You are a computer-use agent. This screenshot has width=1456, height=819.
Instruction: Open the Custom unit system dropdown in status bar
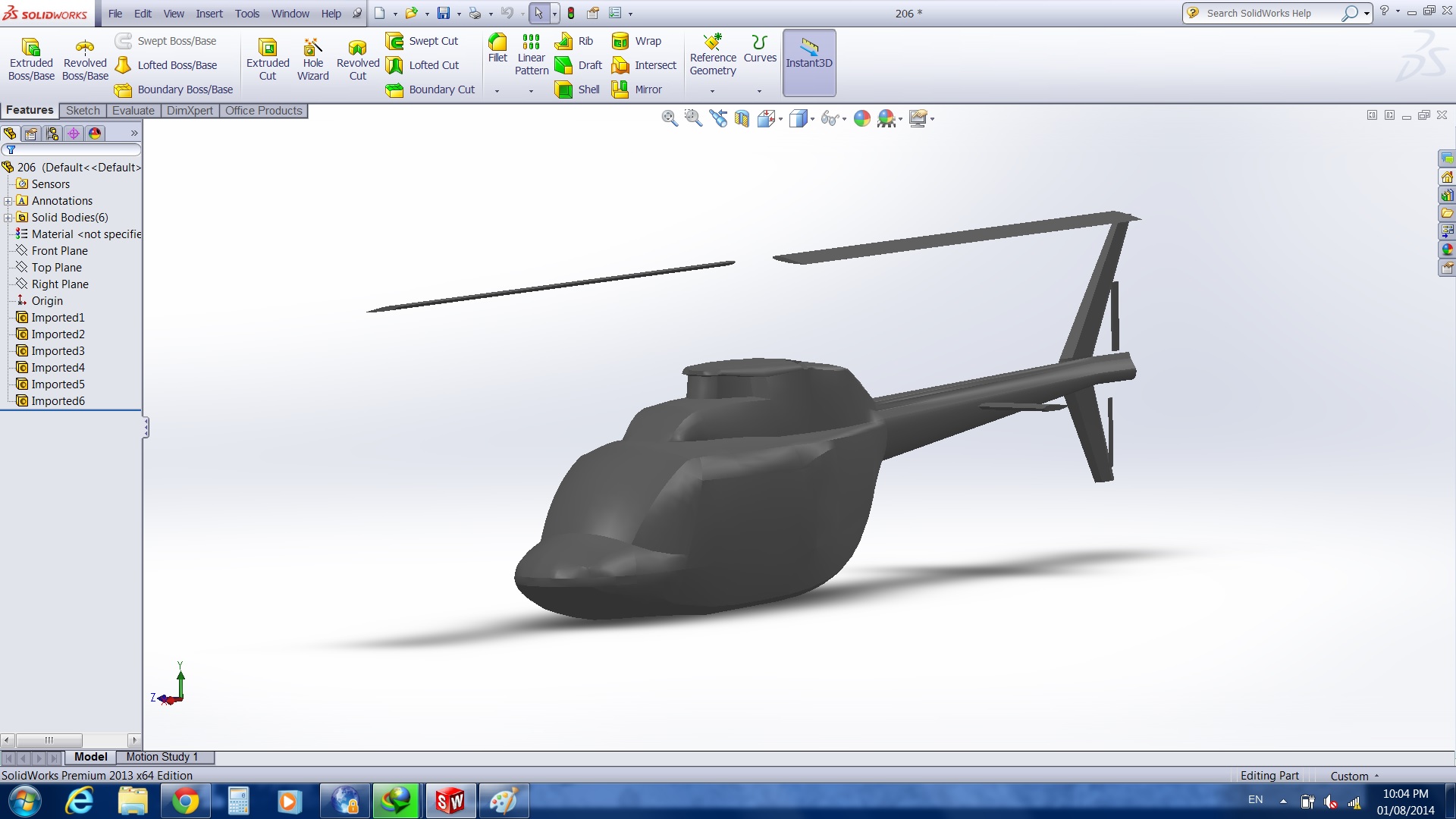1354,776
